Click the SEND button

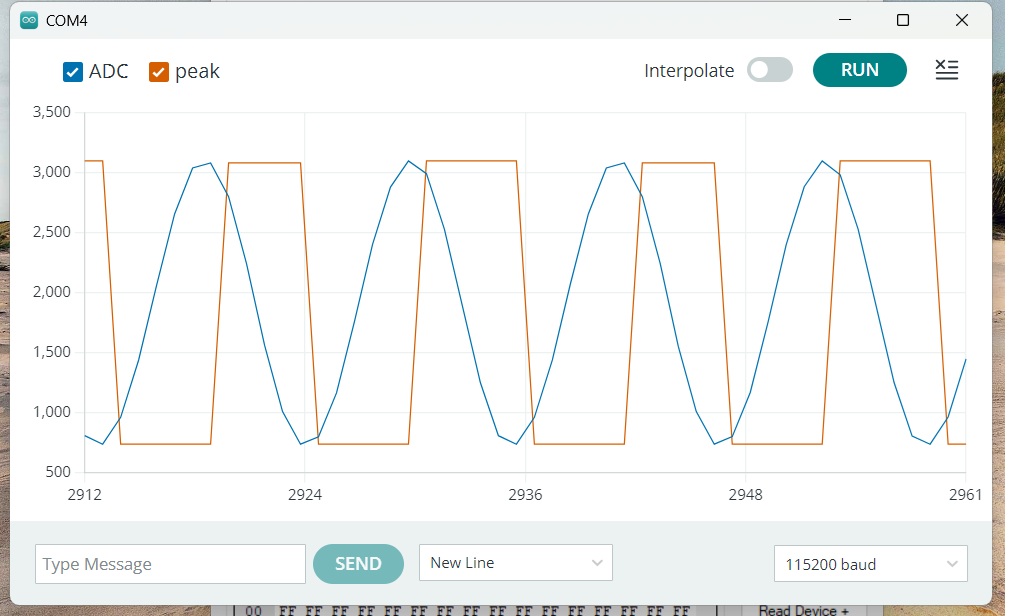tap(358, 563)
